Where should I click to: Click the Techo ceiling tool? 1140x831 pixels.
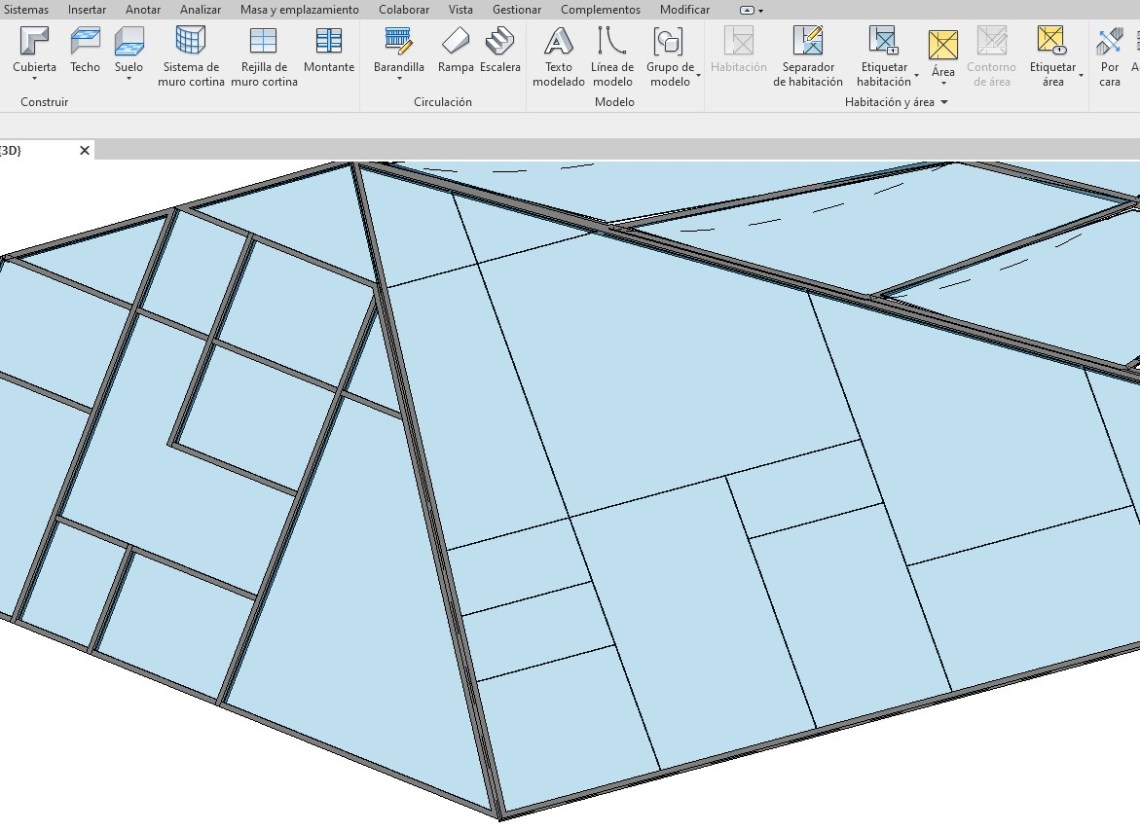[x=85, y=48]
